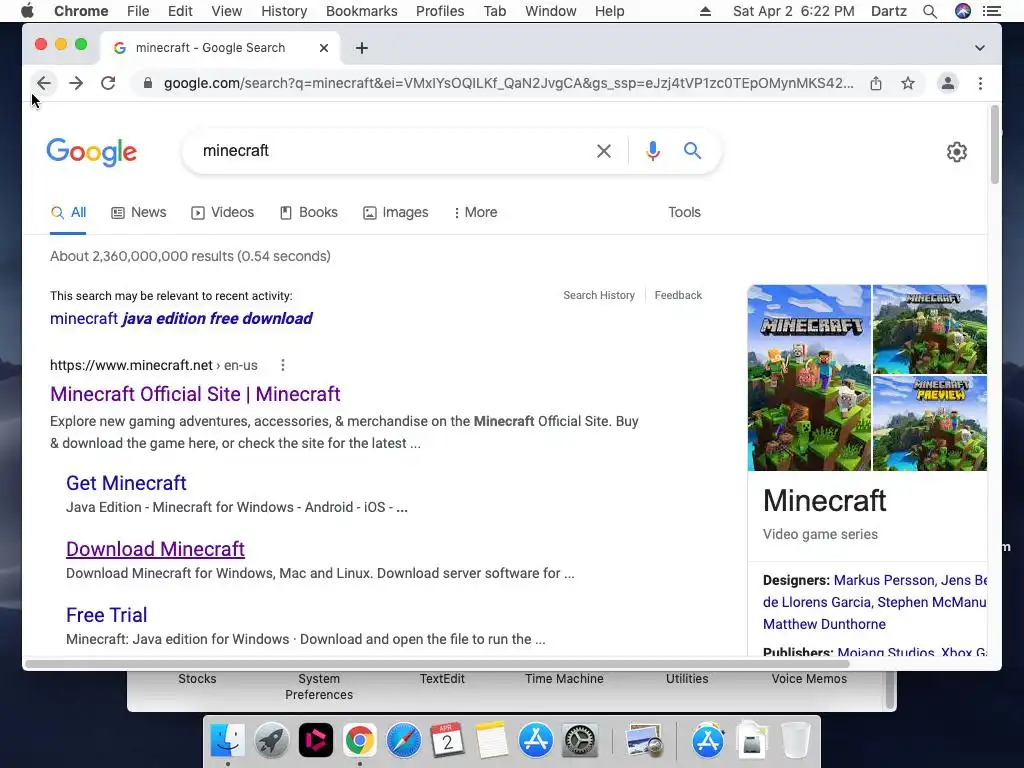This screenshot has width=1024, height=768.
Task: Open Matthew Dunthorne designer link
Action: click(x=824, y=624)
